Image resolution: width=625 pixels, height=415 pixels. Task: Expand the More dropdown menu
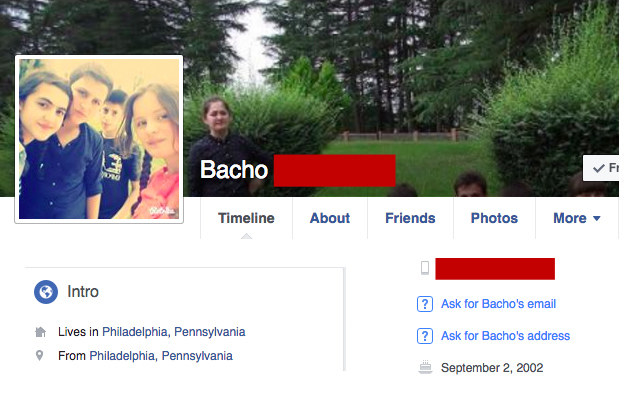[576, 218]
